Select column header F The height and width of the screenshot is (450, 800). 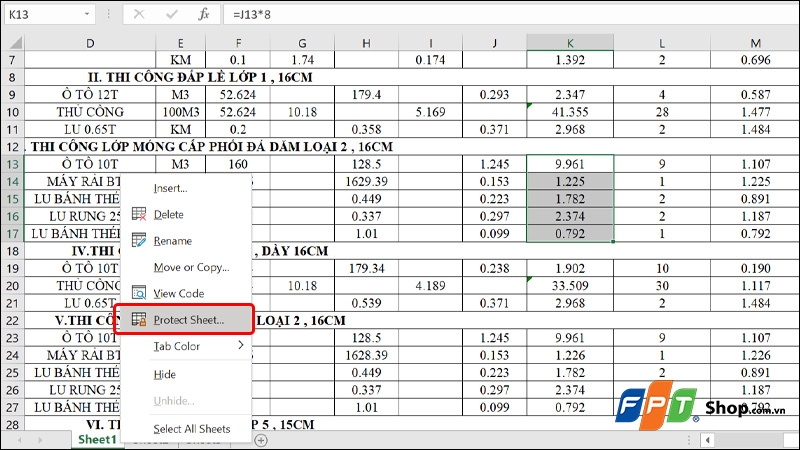(238, 43)
